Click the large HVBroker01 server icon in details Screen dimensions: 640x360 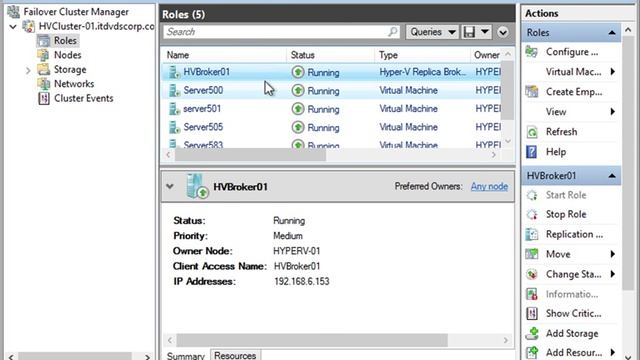198,187
